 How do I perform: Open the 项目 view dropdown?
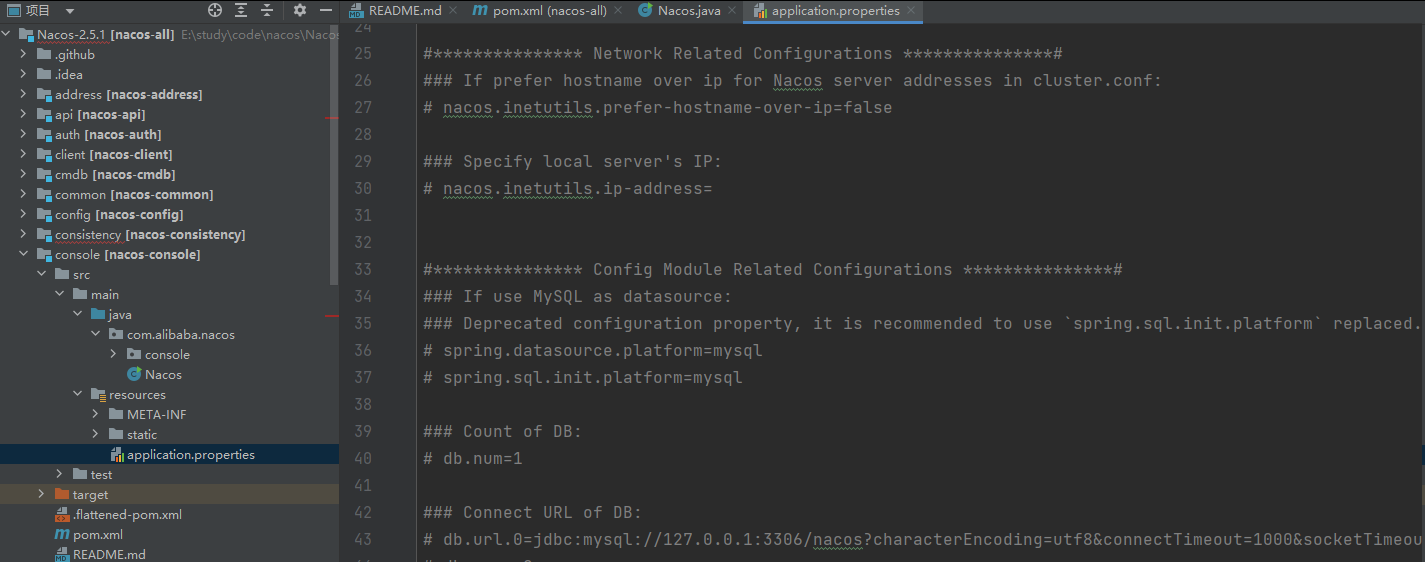coord(69,11)
